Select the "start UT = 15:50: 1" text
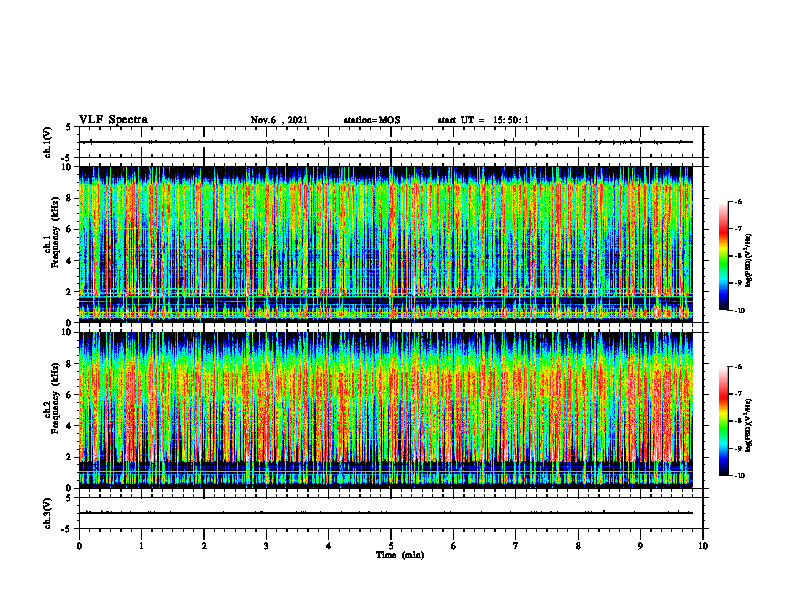792x612 pixels. pyautogui.click(x=483, y=120)
